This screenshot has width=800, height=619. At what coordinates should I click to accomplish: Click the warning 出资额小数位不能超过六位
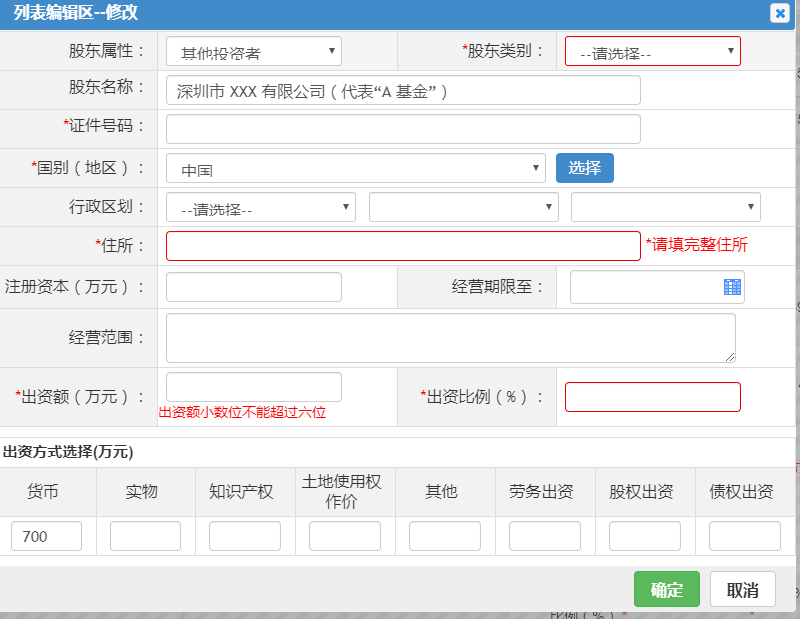click(242, 412)
